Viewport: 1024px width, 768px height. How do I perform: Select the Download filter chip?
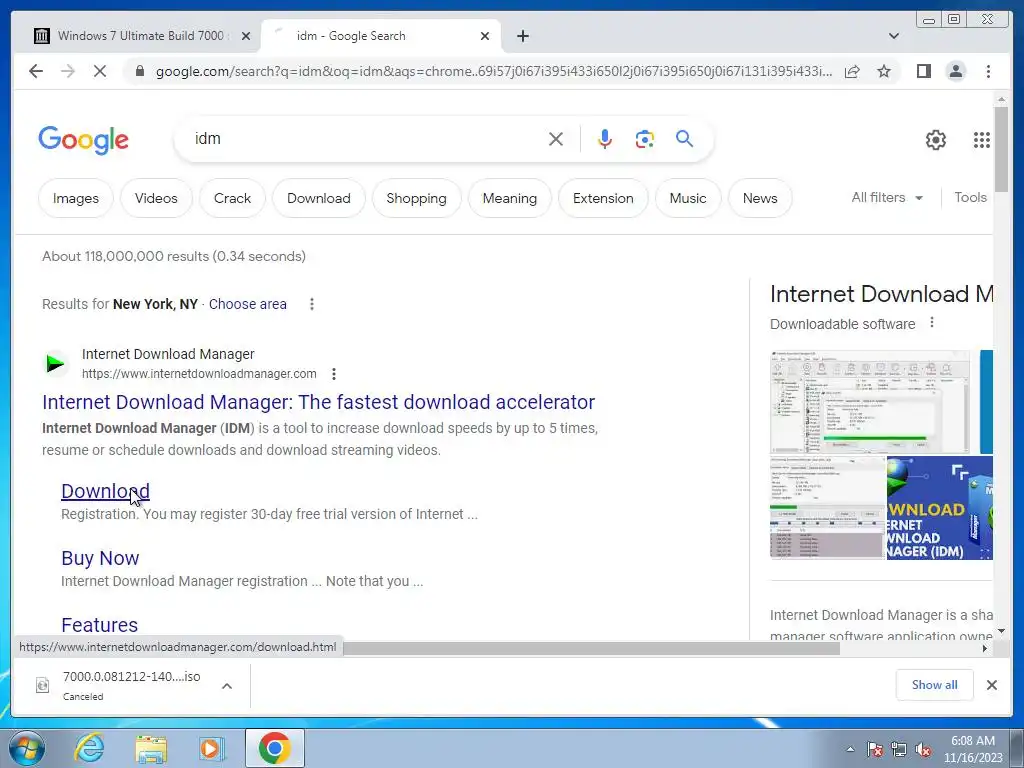point(319,199)
